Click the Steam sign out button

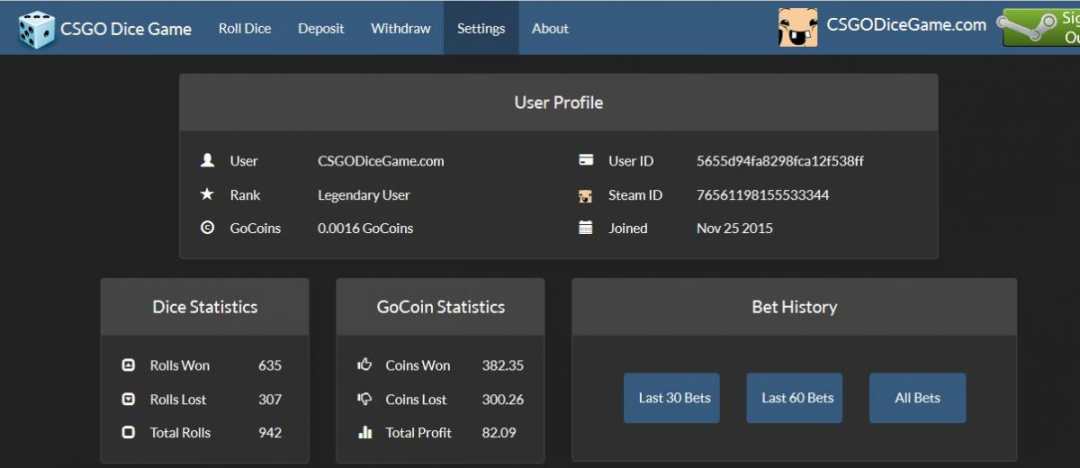(1041, 27)
